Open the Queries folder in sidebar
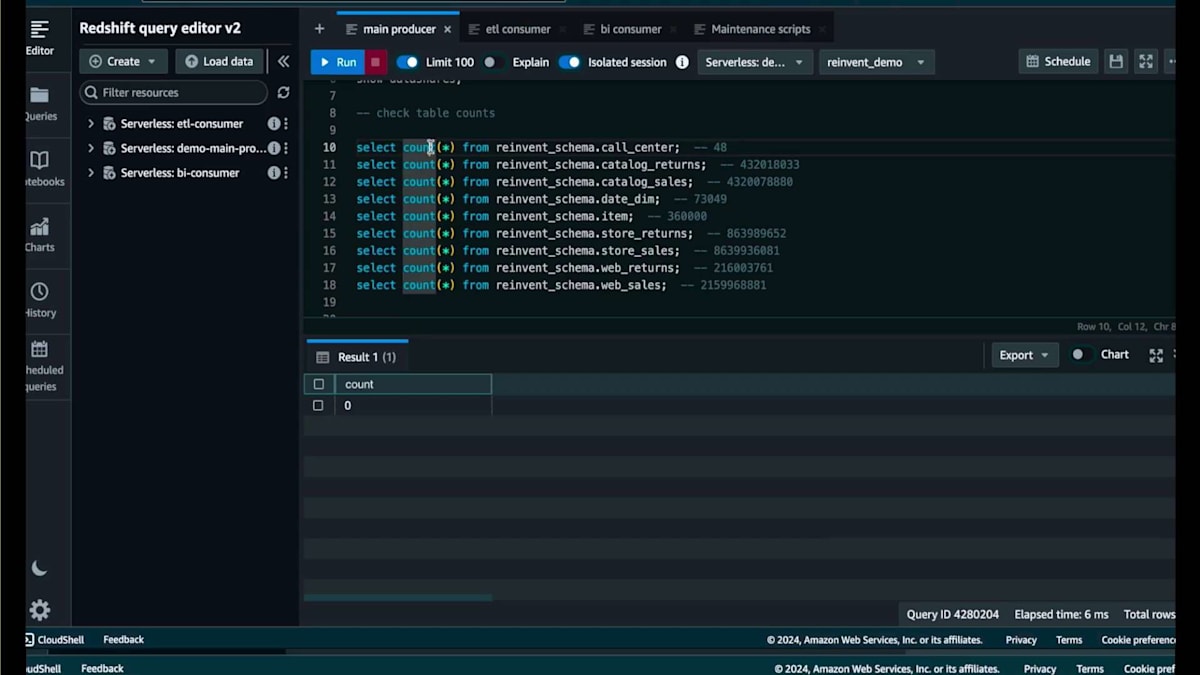 tap(40, 104)
